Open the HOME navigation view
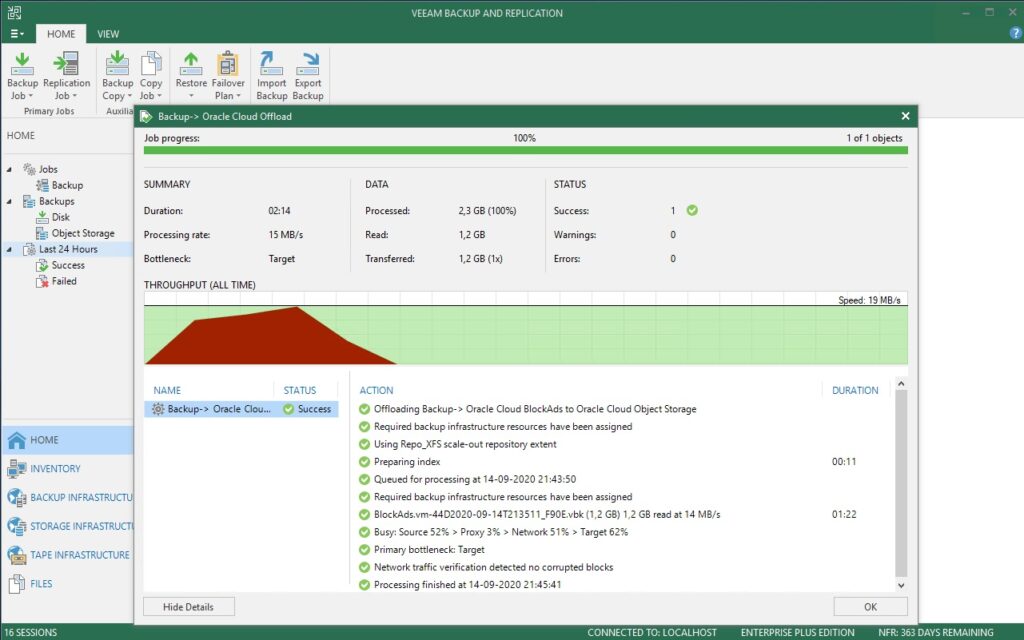 coord(67,440)
